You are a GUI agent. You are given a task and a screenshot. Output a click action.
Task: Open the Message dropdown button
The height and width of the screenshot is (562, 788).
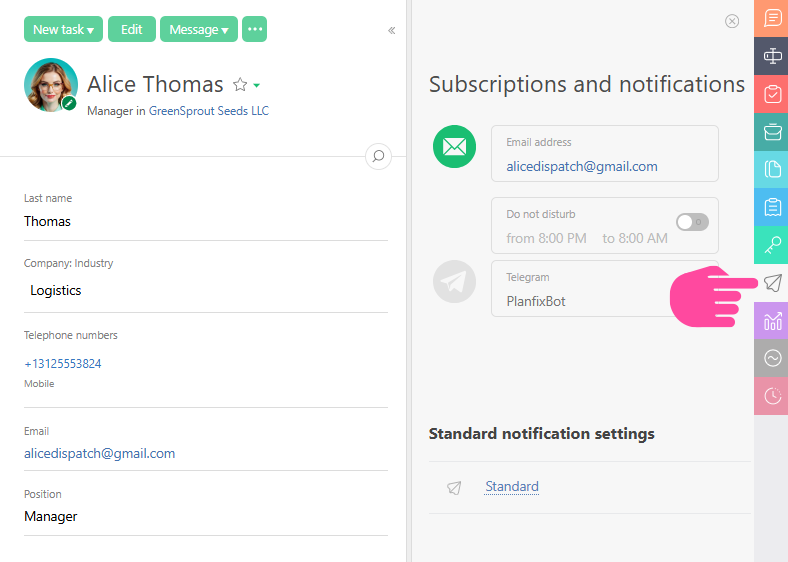click(x=198, y=29)
